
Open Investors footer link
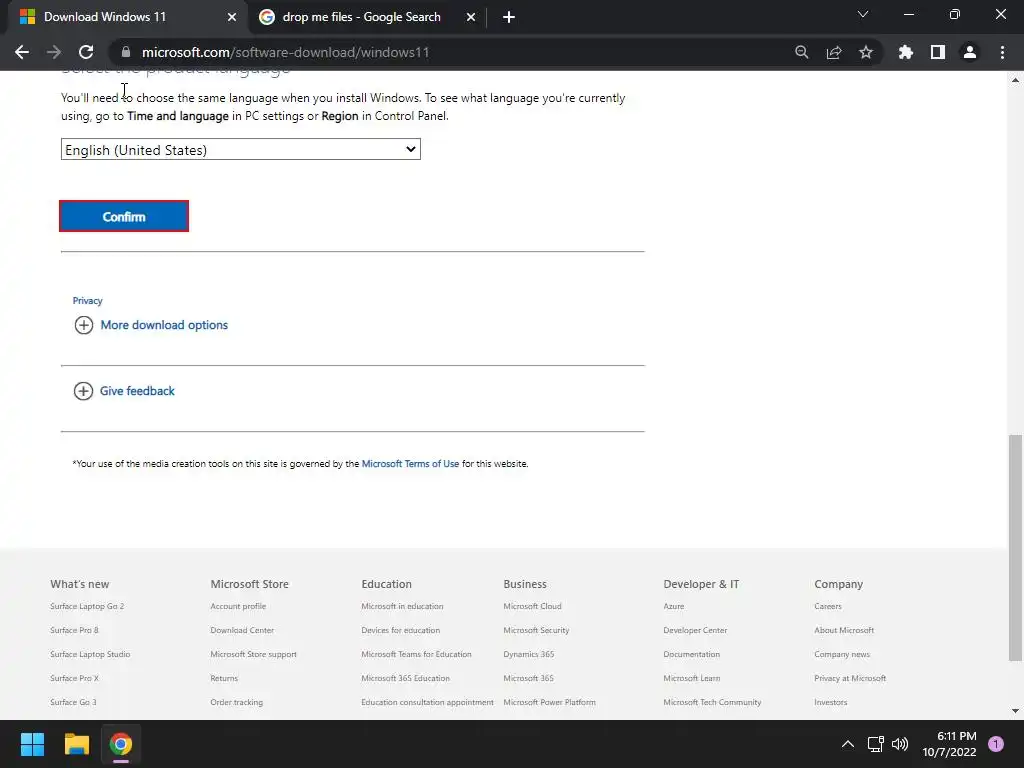coord(830,703)
